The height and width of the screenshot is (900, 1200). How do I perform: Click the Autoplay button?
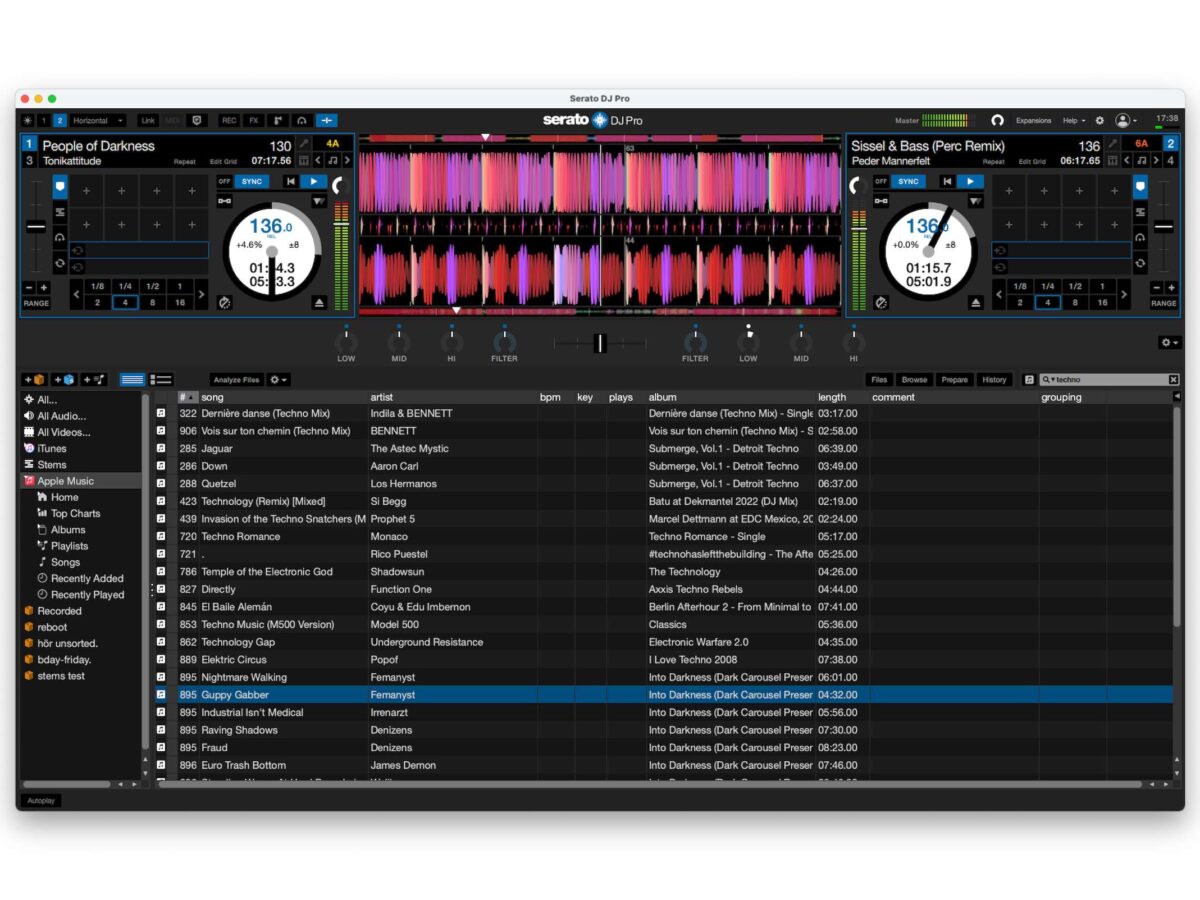coord(41,801)
